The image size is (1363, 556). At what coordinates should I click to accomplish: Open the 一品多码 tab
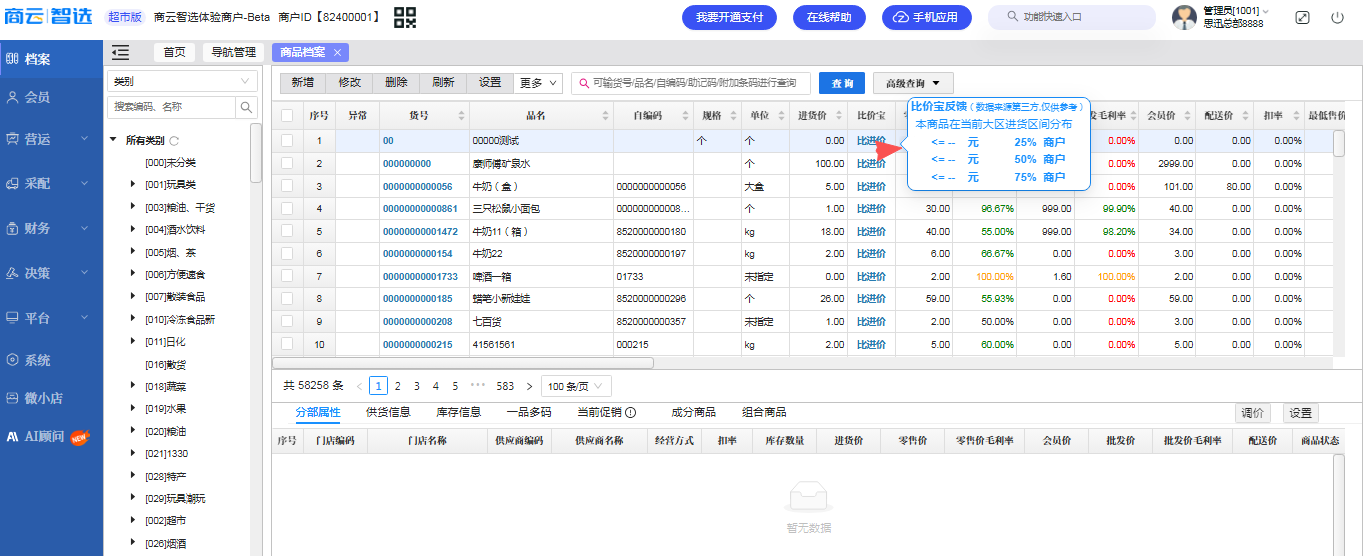pyautogui.click(x=529, y=412)
